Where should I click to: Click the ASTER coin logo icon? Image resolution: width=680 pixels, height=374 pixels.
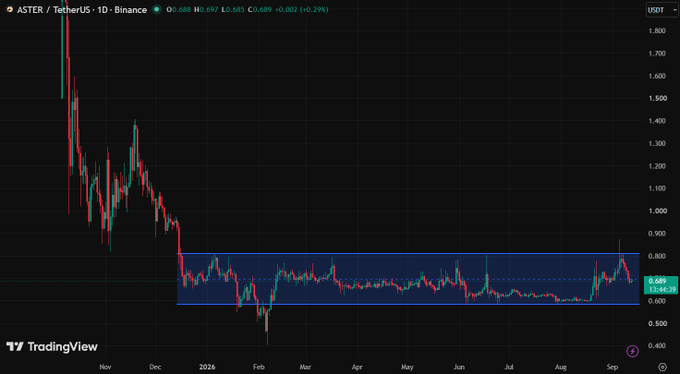[10, 10]
